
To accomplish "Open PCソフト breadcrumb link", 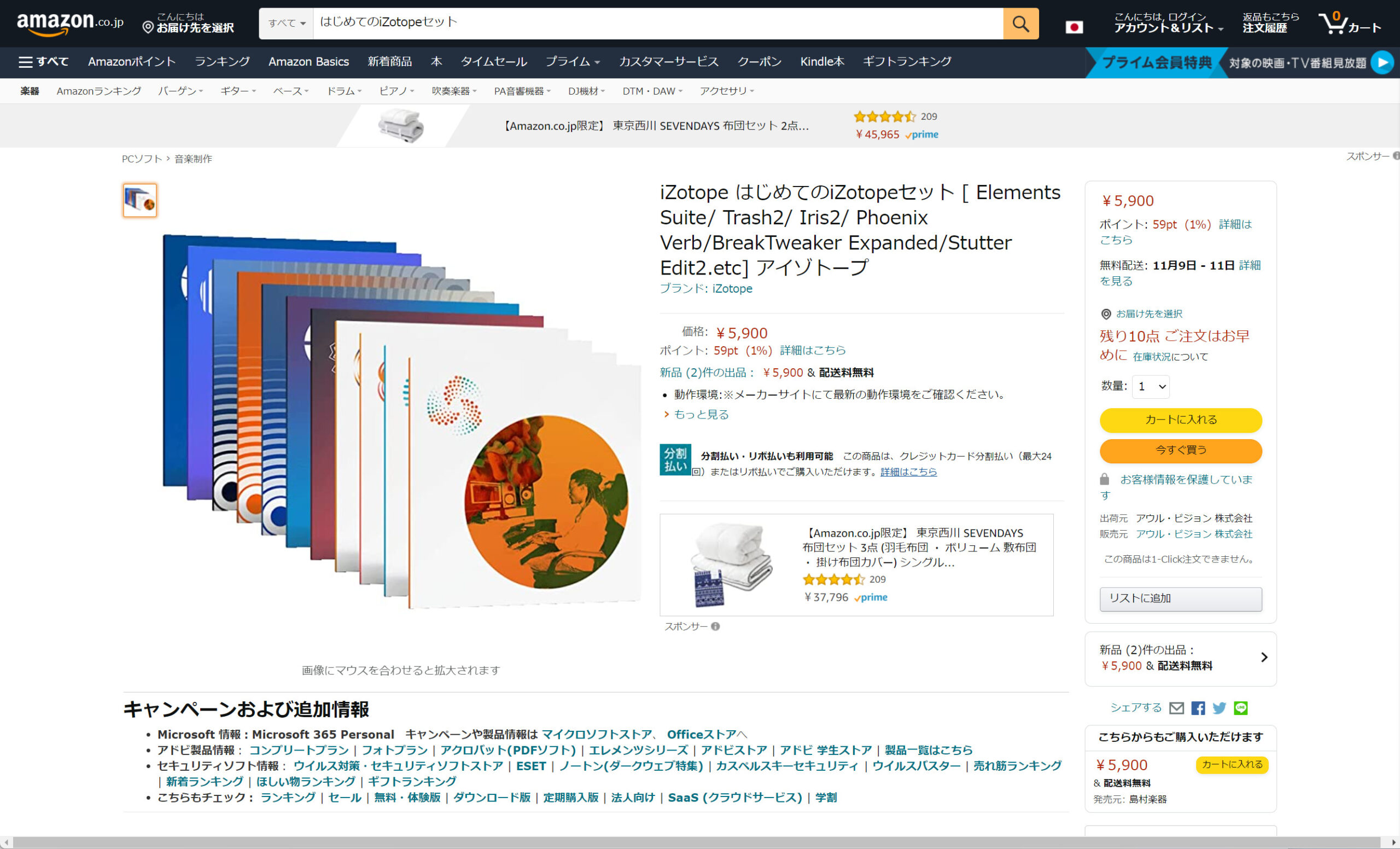I will click(x=142, y=159).
